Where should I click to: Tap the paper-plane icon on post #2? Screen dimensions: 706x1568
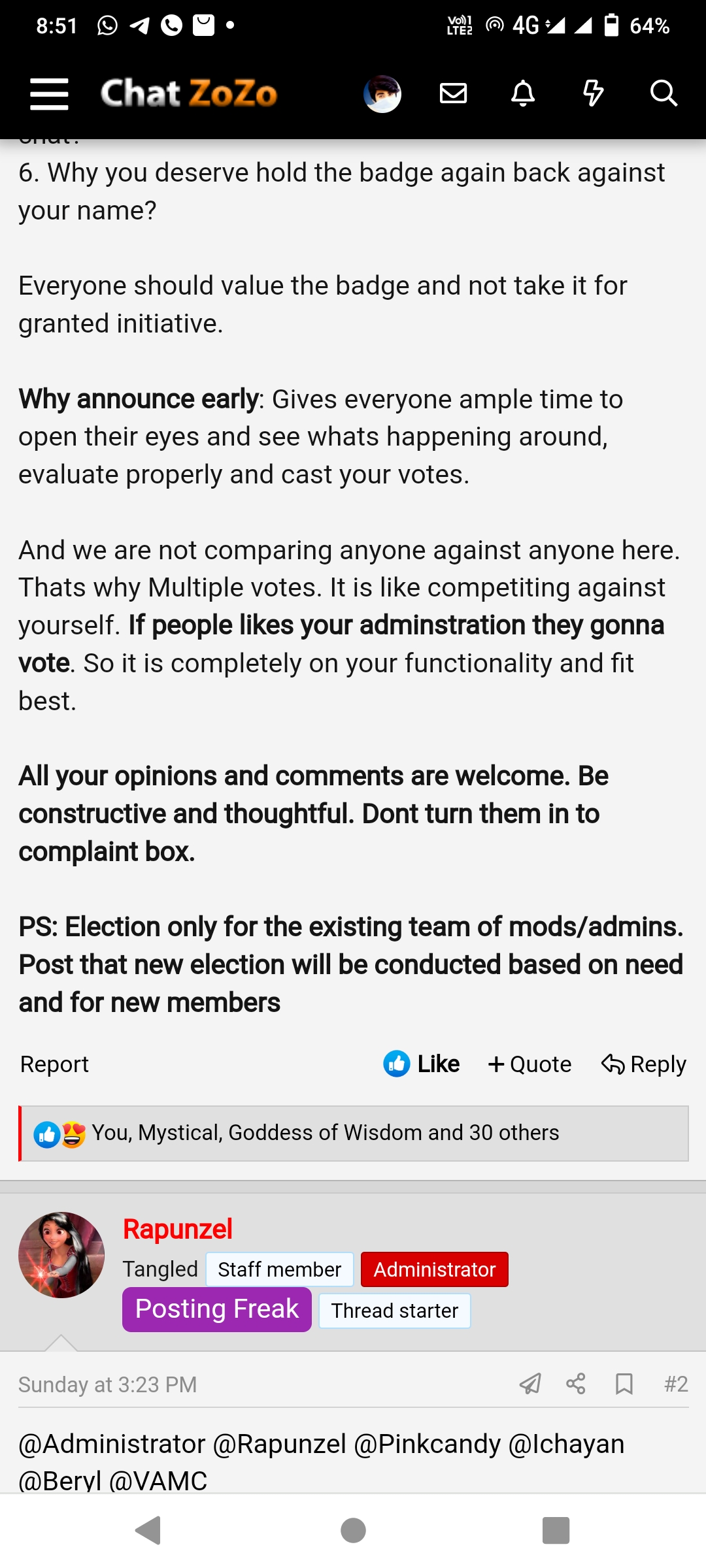click(530, 1384)
